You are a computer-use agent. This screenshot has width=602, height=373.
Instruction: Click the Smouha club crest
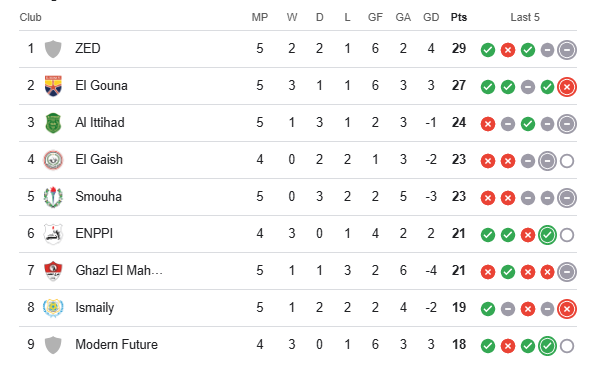tap(53, 197)
